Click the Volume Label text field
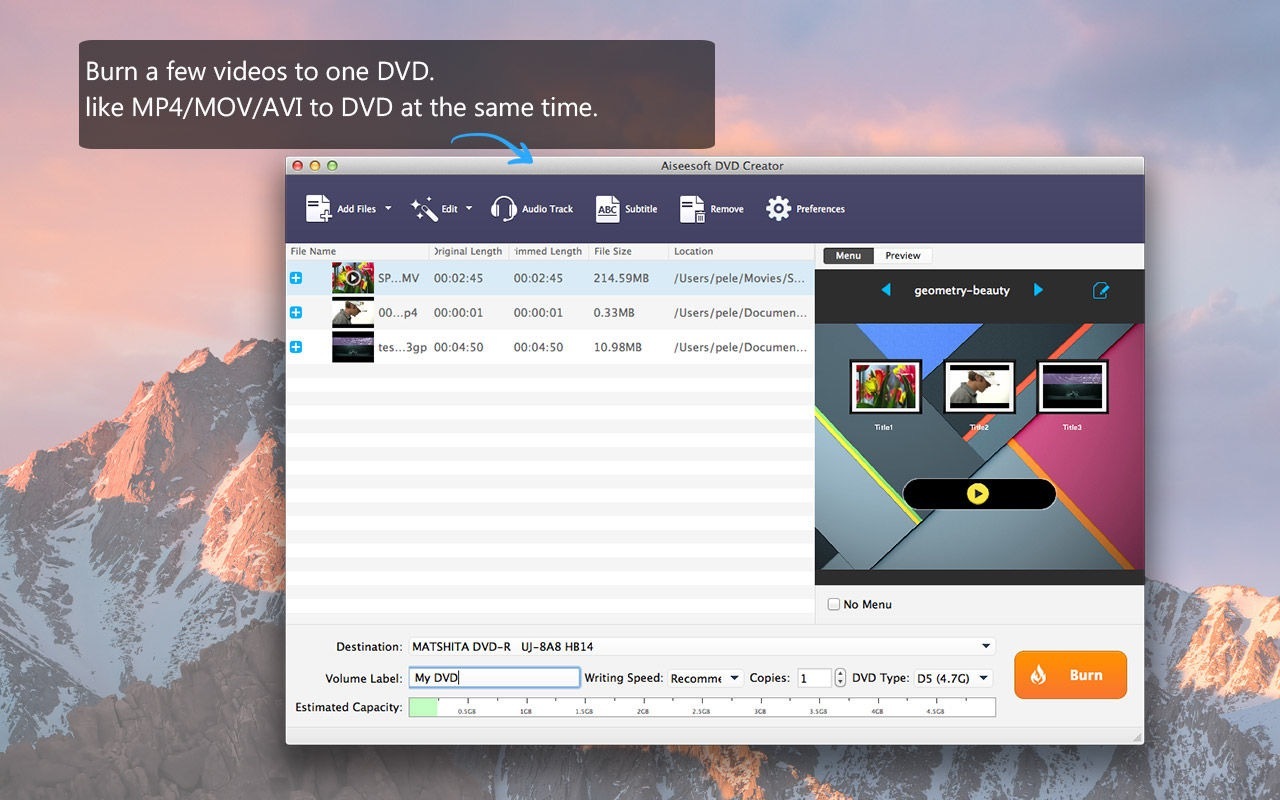Image resolution: width=1280 pixels, height=800 pixels. coord(494,678)
